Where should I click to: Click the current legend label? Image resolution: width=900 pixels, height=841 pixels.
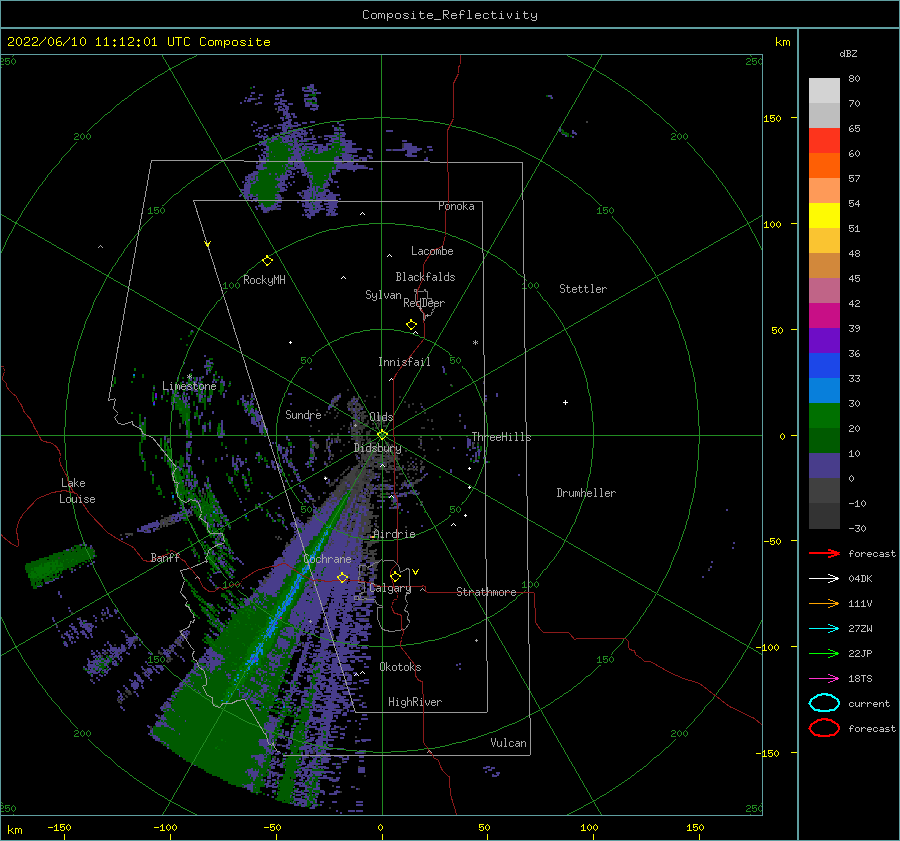click(869, 703)
